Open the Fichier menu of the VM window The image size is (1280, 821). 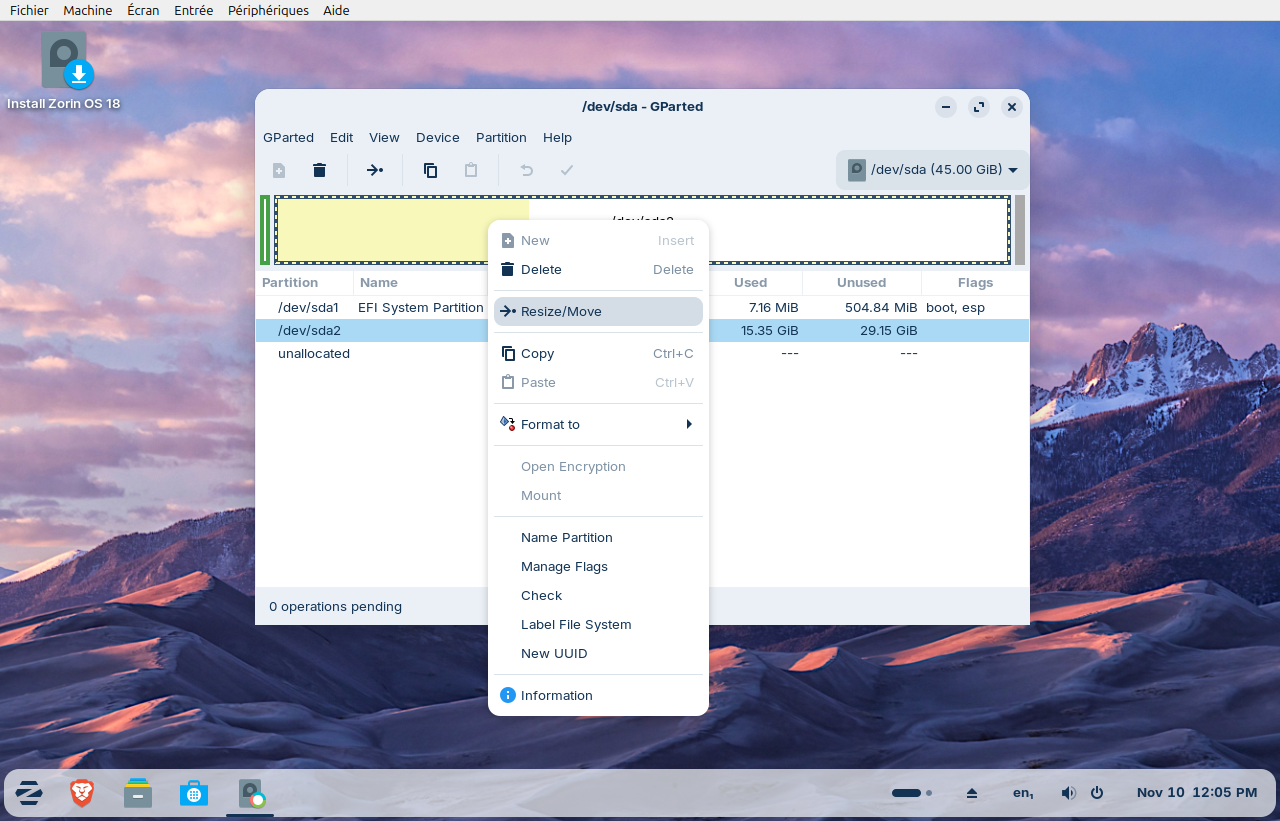29,10
